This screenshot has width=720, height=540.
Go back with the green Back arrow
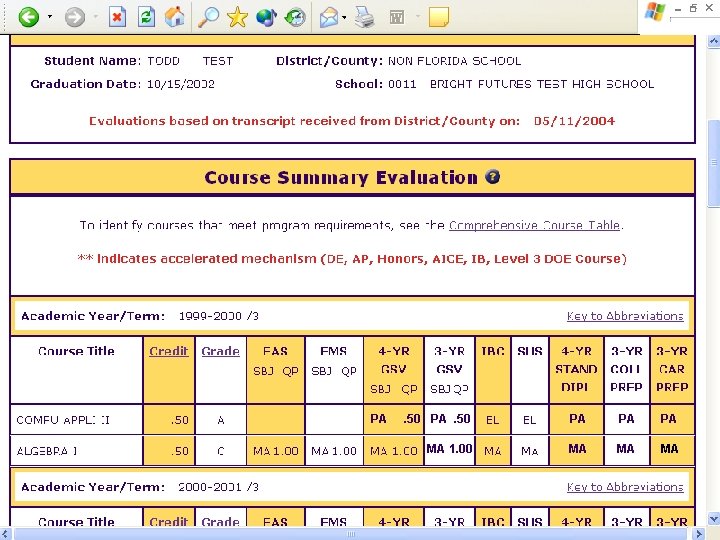click(28, 17)
